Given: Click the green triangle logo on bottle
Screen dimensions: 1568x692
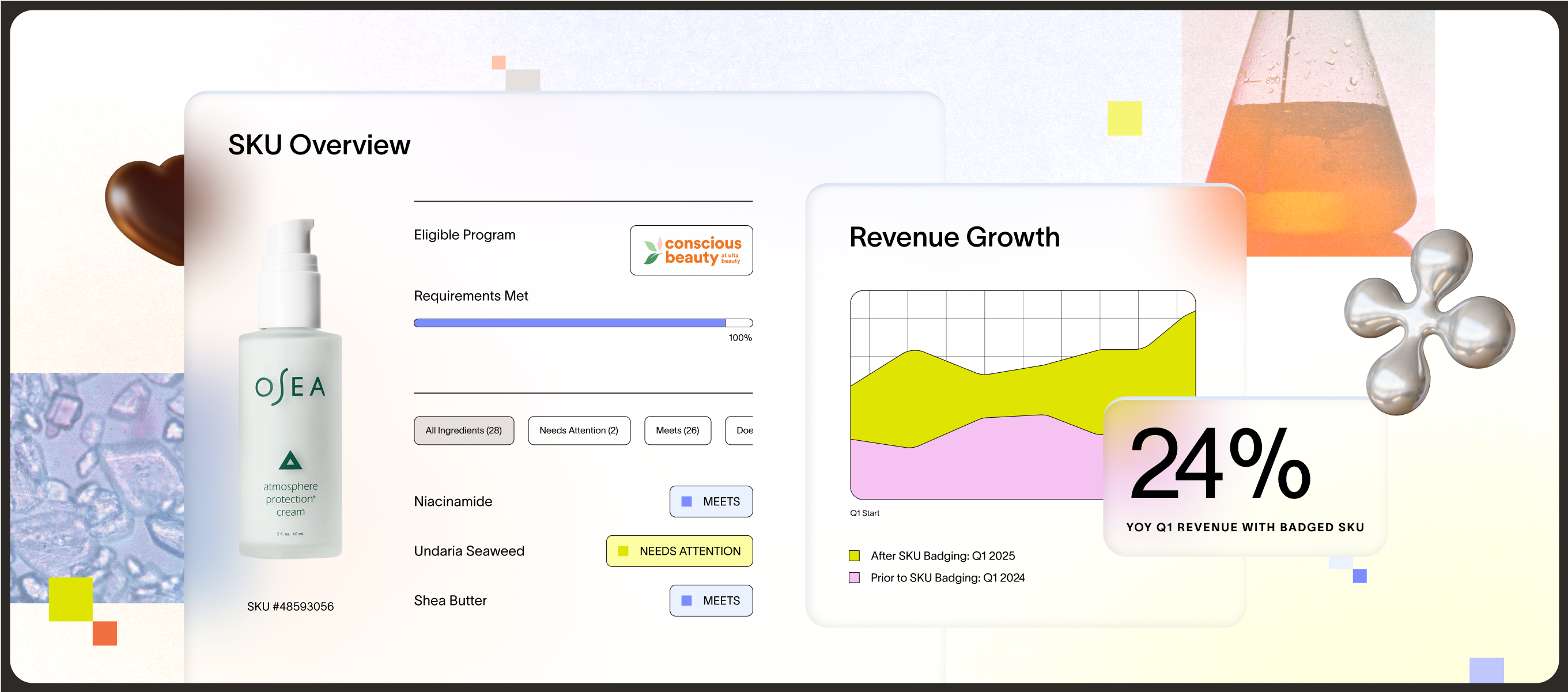Looking at the screenshot, I should pyautogui.click(x=290, y=460).
